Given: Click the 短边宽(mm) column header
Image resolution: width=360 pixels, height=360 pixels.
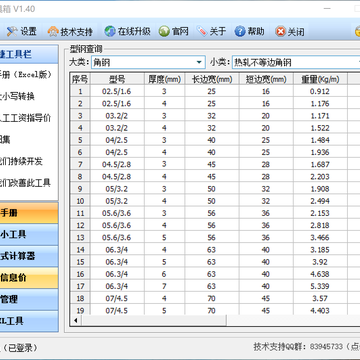Looking at the screenshot, I should 266,79.
